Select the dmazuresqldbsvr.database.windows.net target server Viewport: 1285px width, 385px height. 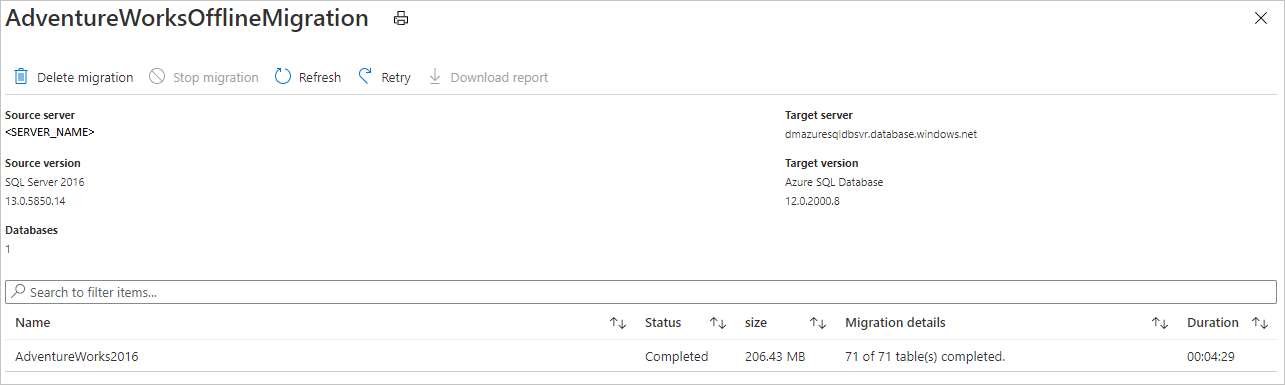click(881, 133)
